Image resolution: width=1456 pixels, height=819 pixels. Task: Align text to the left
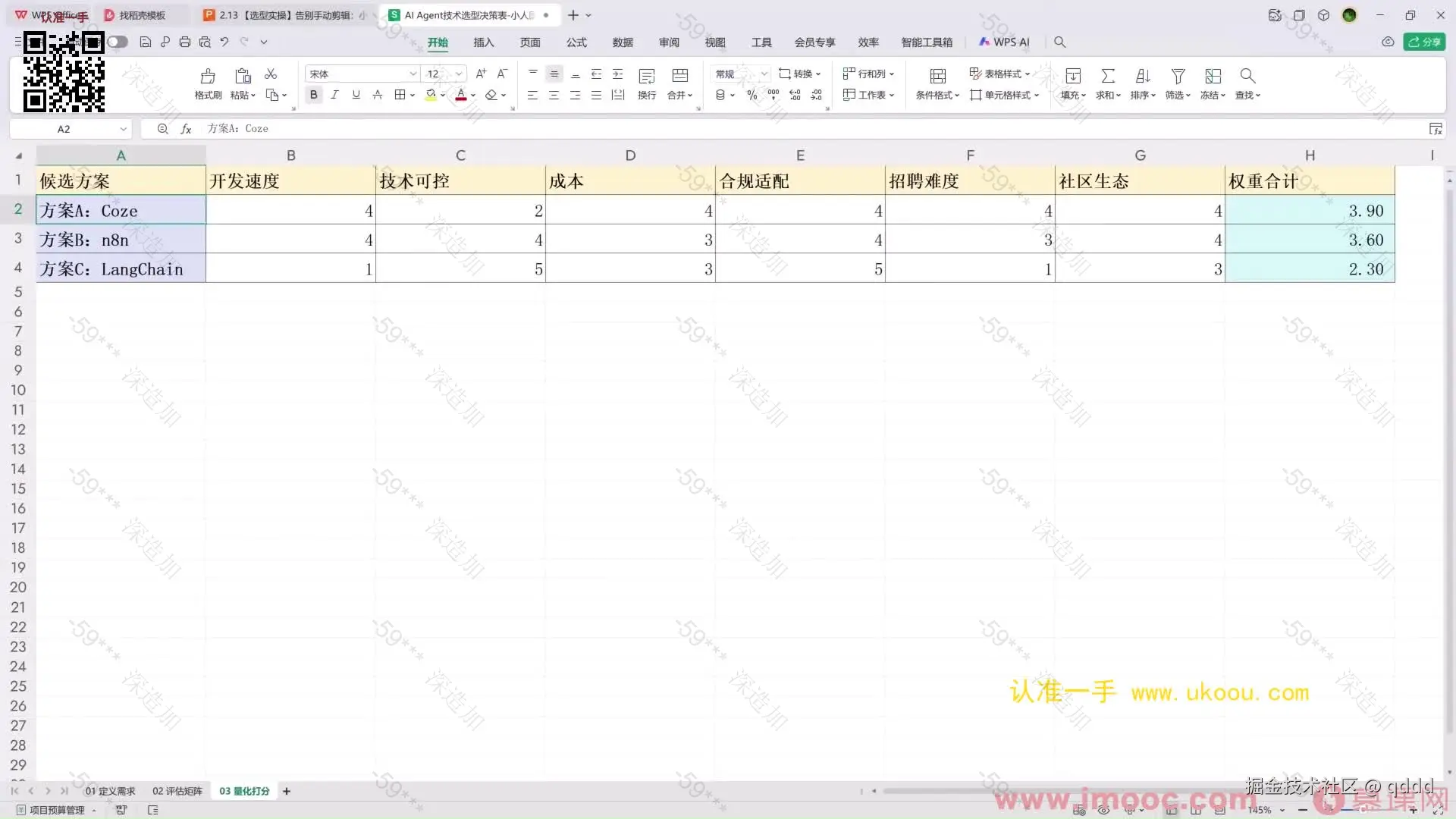click(x=533, y=95)
